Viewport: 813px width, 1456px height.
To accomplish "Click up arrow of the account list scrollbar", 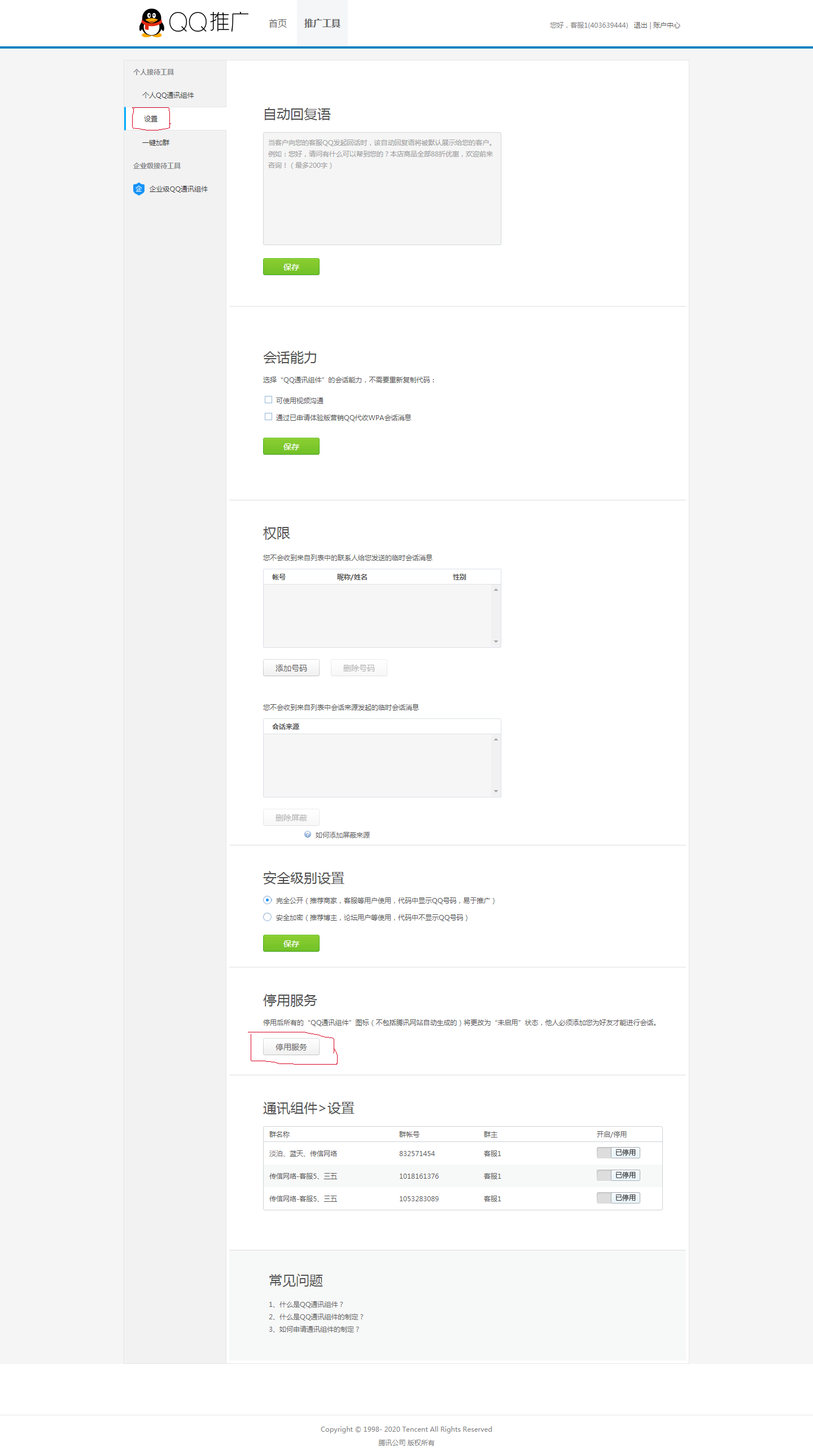I will coord(496,590).
